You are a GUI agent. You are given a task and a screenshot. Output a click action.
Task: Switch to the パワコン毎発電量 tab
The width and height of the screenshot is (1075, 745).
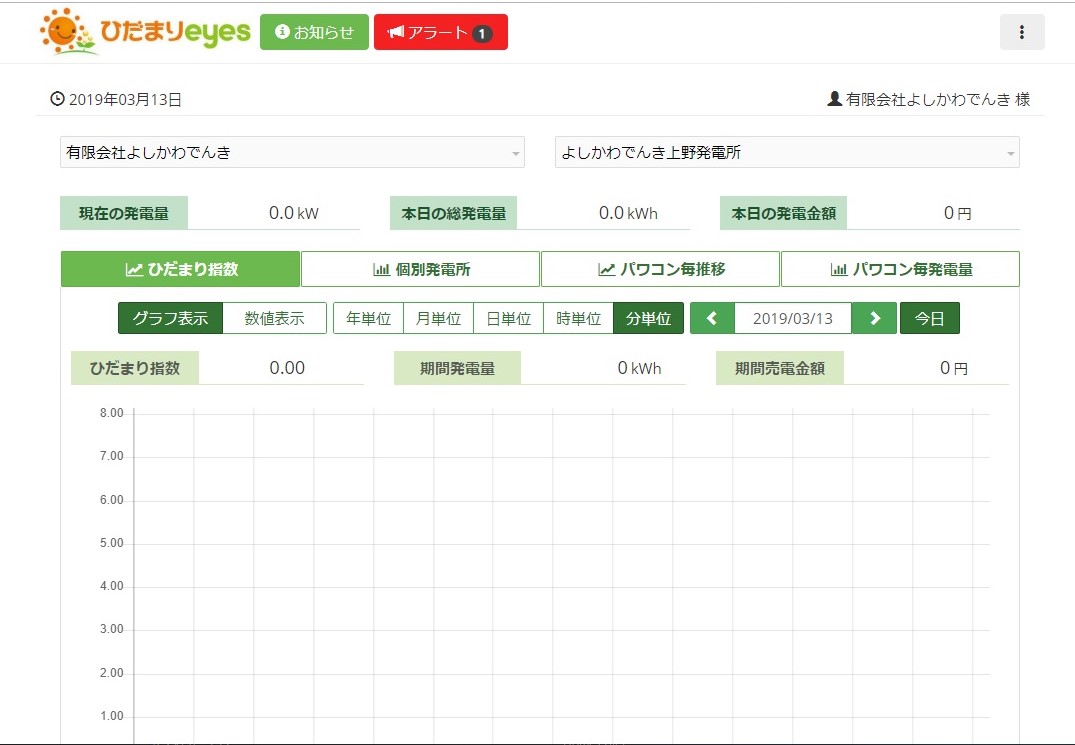tap(900, 269)
